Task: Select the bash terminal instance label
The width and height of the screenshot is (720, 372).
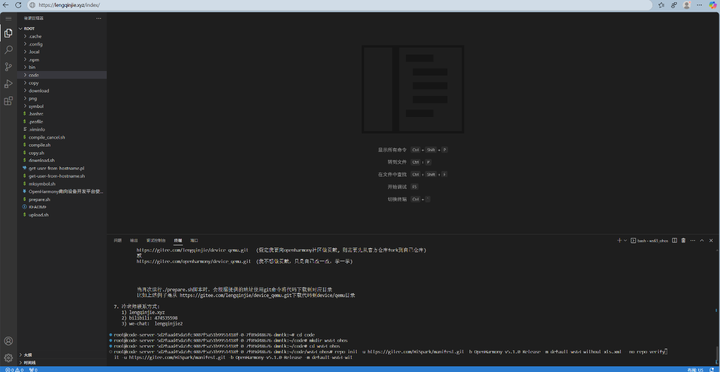Action: coord(650,240)
